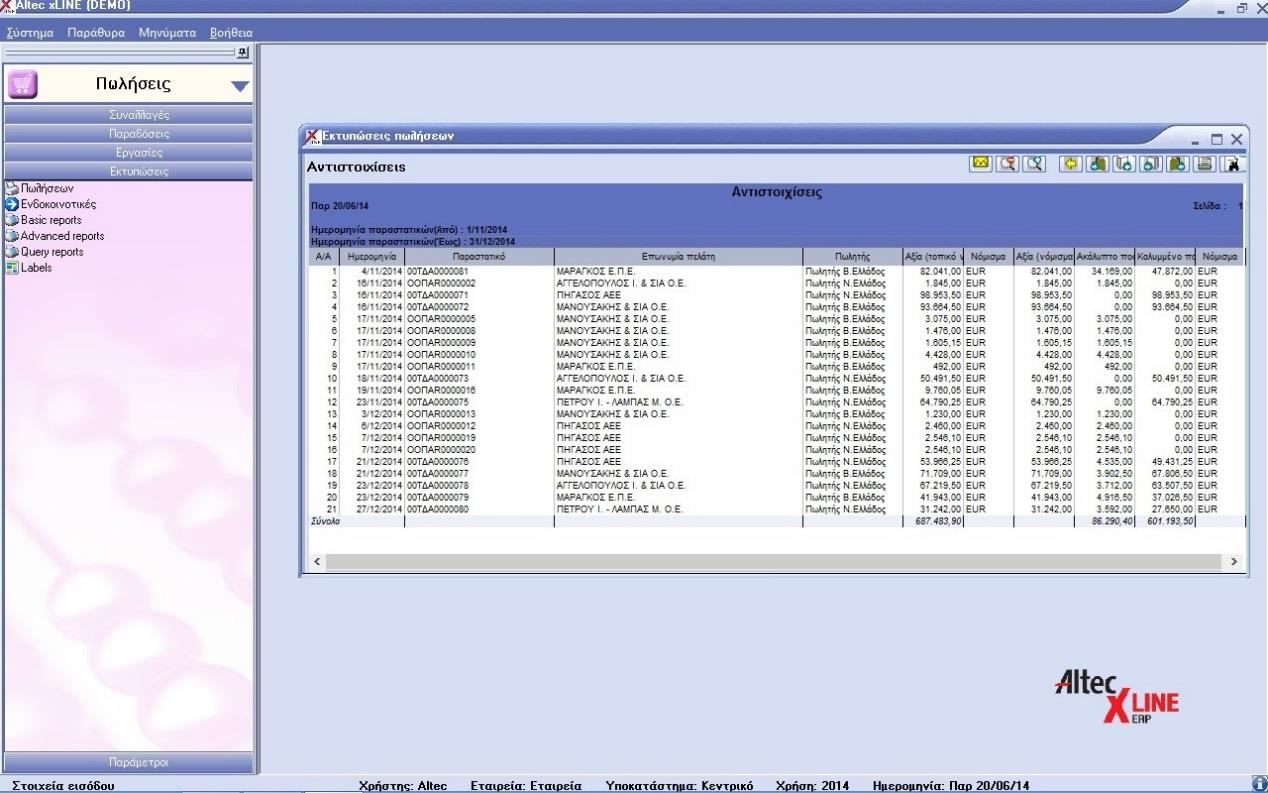Click the zoom in magnifier icon
This screenshot has height=793, width=1268.
[x=1034, y=164]
